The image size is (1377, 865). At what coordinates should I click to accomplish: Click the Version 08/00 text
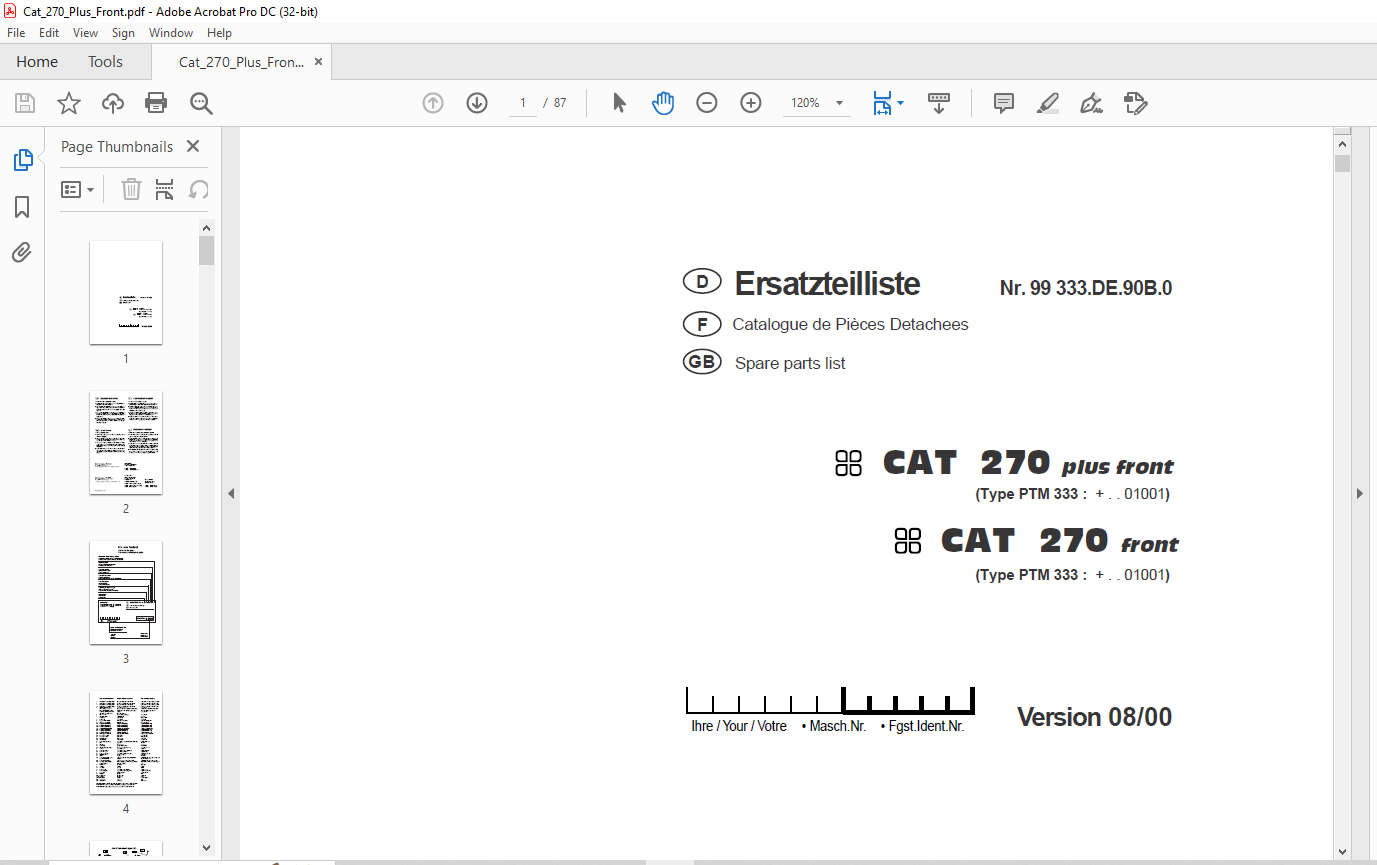1094,717
